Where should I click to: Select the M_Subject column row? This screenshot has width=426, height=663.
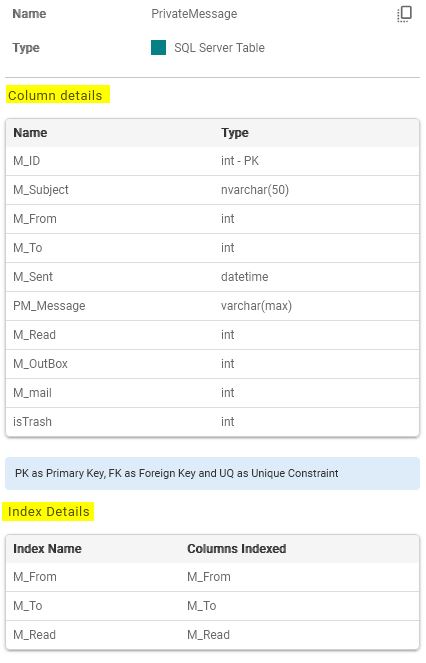212,190
